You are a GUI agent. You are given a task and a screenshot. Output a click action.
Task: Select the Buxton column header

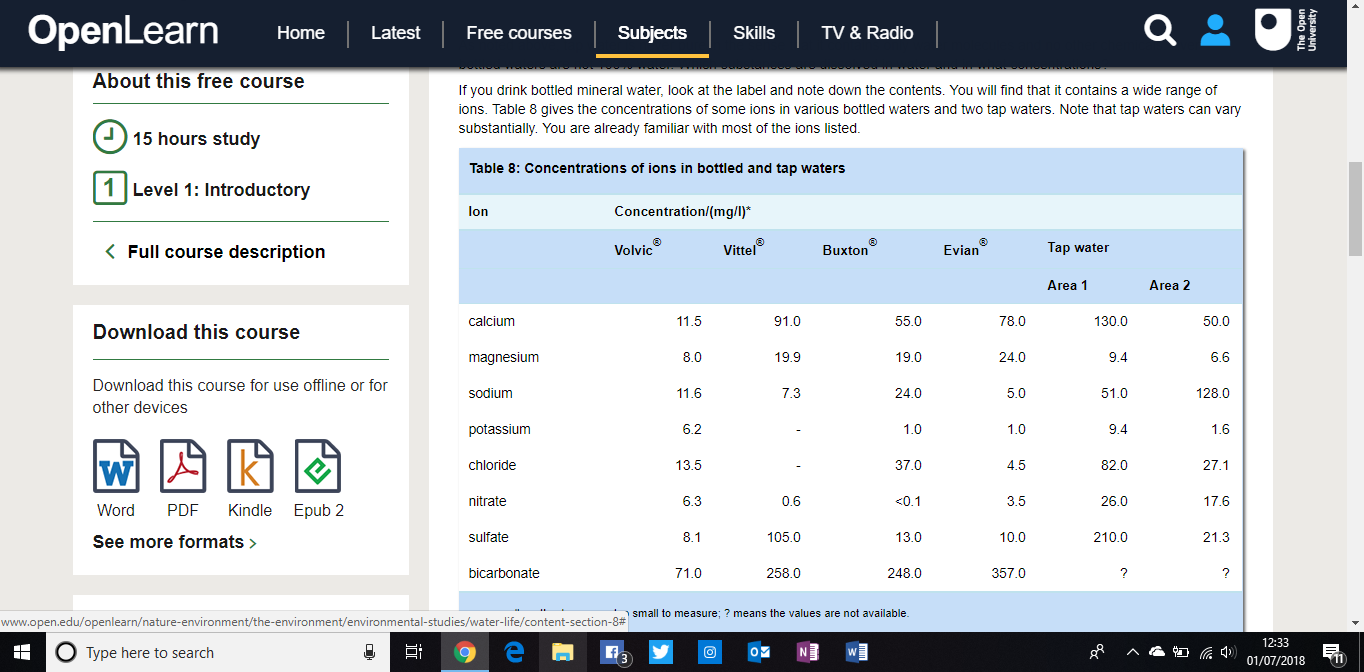(x=850, y=248)
